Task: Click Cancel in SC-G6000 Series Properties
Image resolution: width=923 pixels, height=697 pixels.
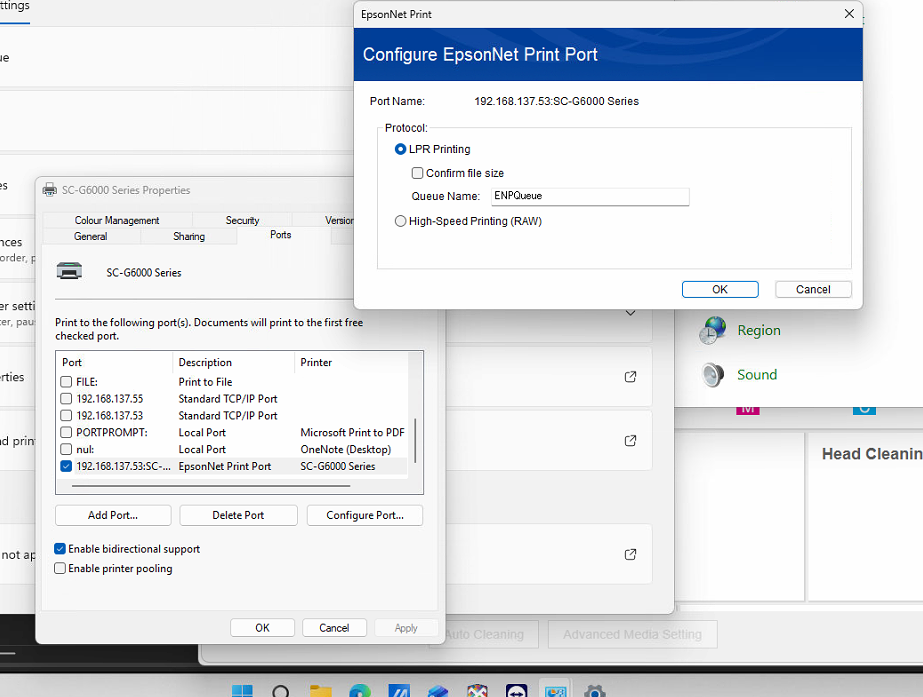Action: tap(334, 628)
